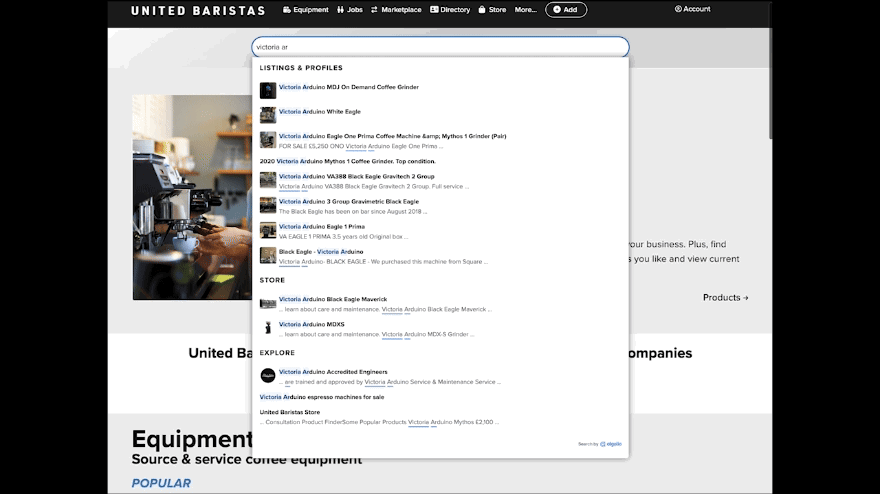Click 'VA EAGLE 1 PRIMA 3.5 years old' snippet
880x494 pixels.
coord(343,237)
